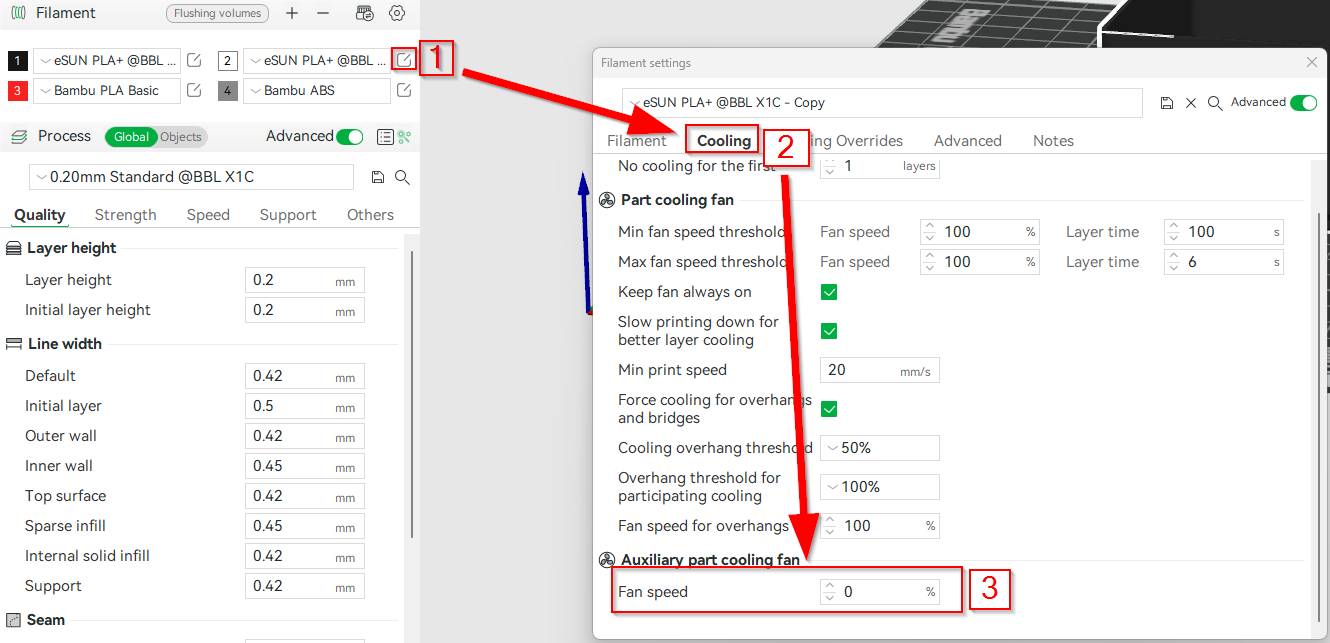
Task: Click Initial layer height value field
Action: 305,310
